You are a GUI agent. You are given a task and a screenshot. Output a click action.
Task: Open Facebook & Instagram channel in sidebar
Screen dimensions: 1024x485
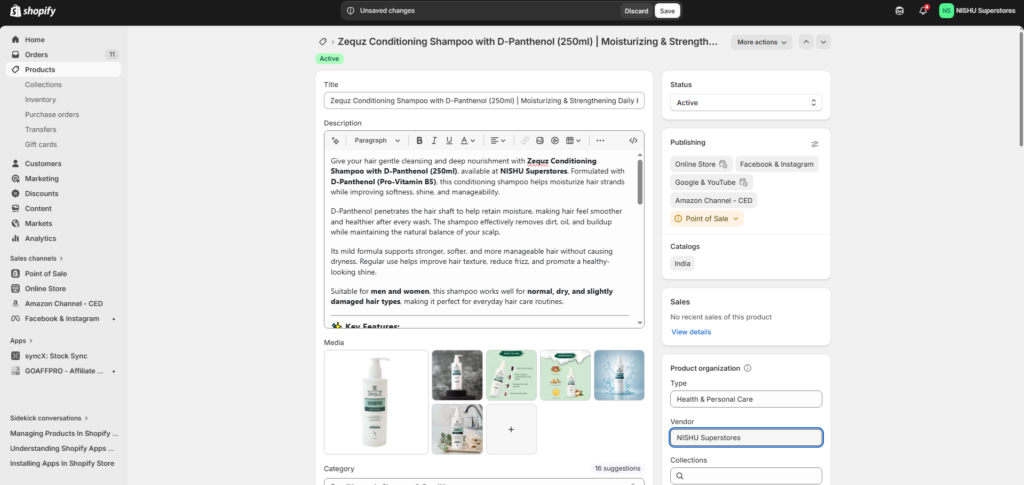pyautogui.click(x=62, y=319)
